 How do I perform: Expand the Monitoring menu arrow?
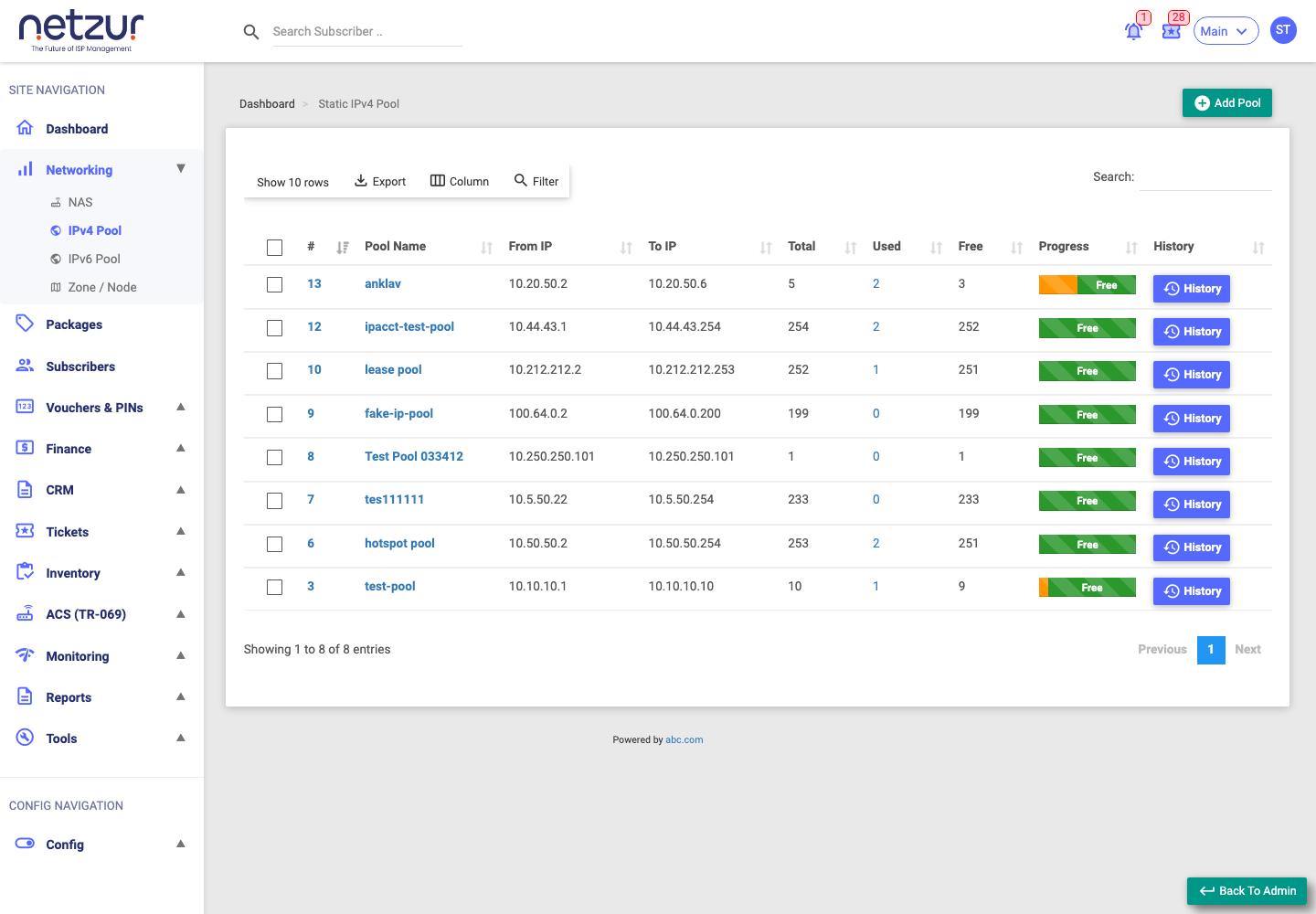pyautogui.click(x=181, y=655)
